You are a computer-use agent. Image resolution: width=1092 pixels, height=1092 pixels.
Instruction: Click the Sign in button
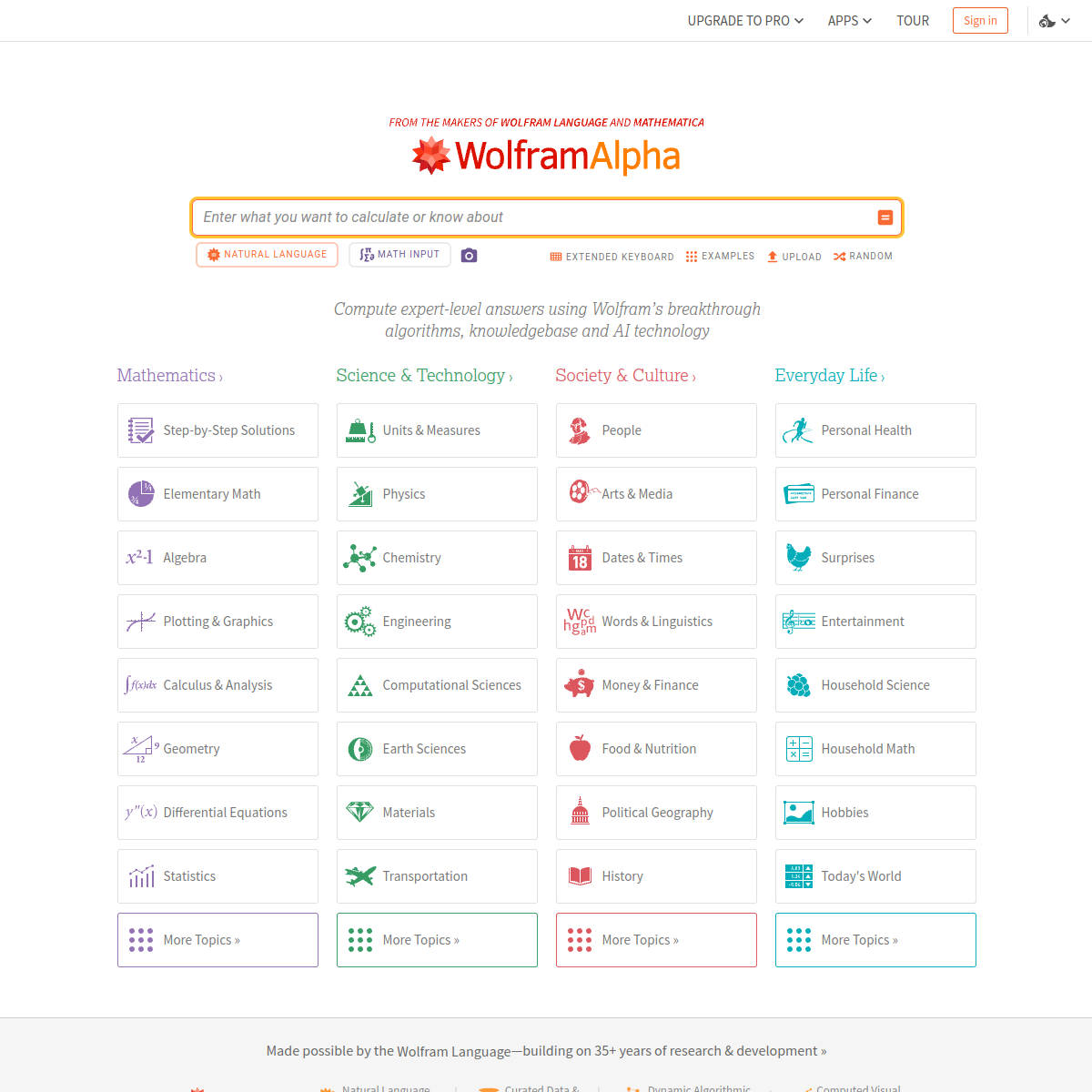980,20
